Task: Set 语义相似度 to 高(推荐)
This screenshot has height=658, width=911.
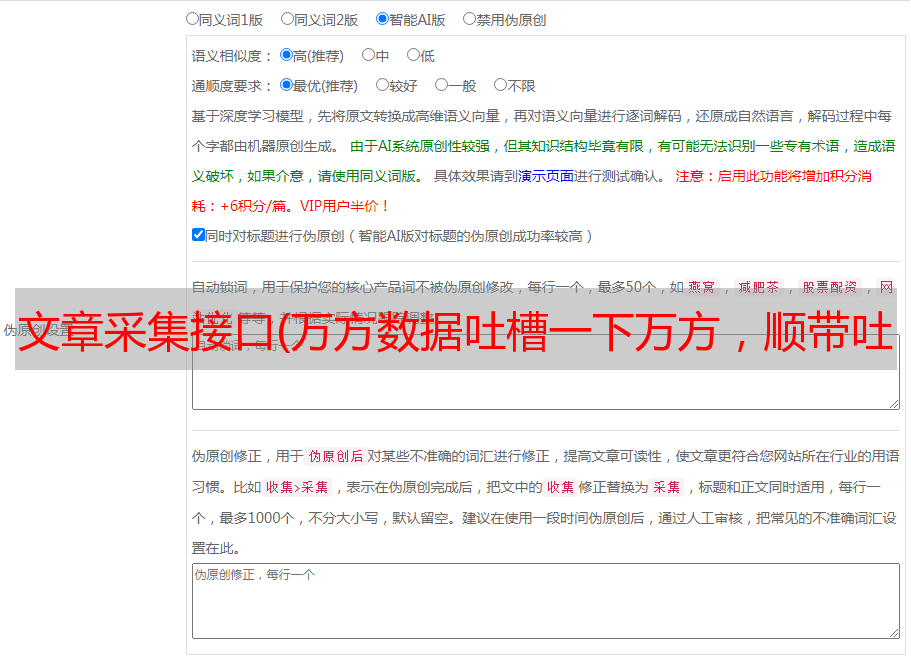Action: [x=286, y=55]
